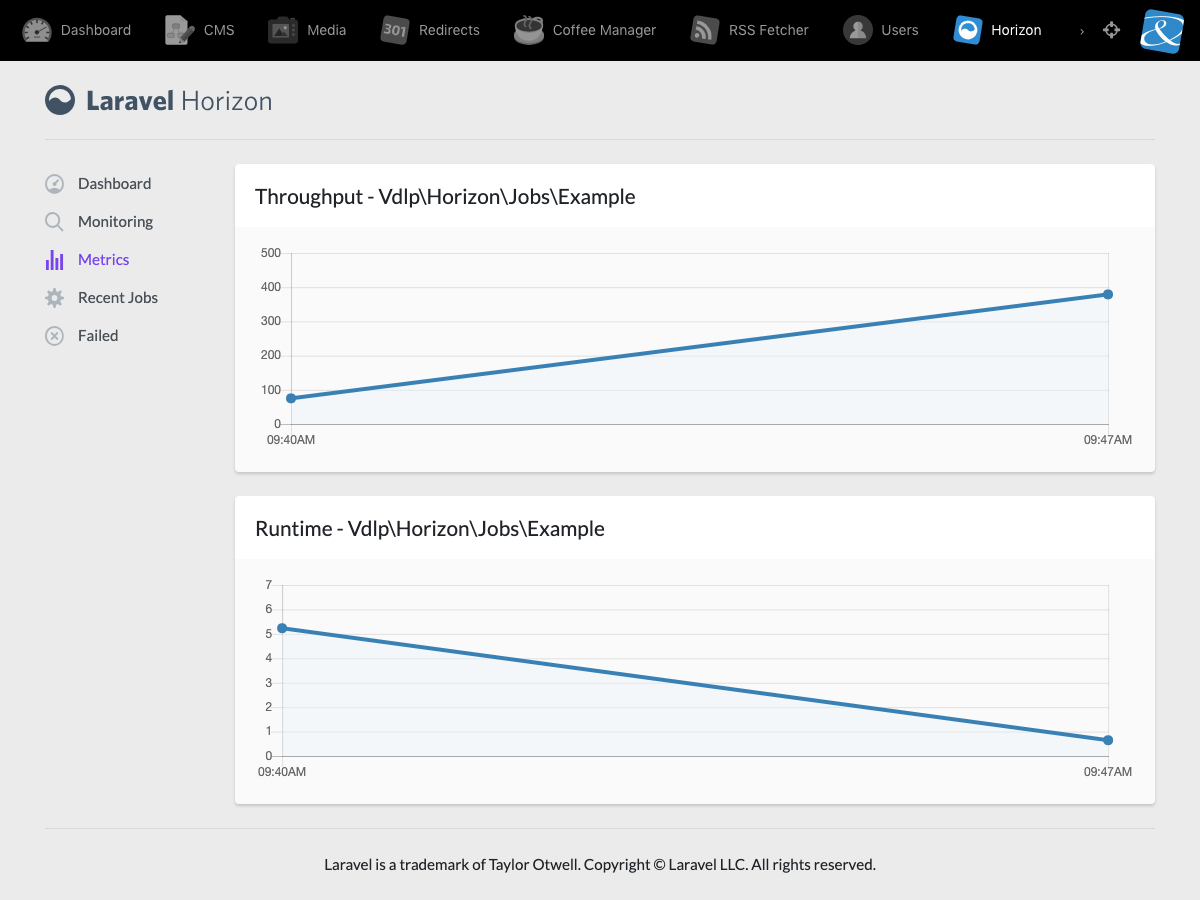The width and height of the screenshot is (1200, 900).
Task: Click the Laravel Horizon logo circle icon
Action: [x=60, y=100]
